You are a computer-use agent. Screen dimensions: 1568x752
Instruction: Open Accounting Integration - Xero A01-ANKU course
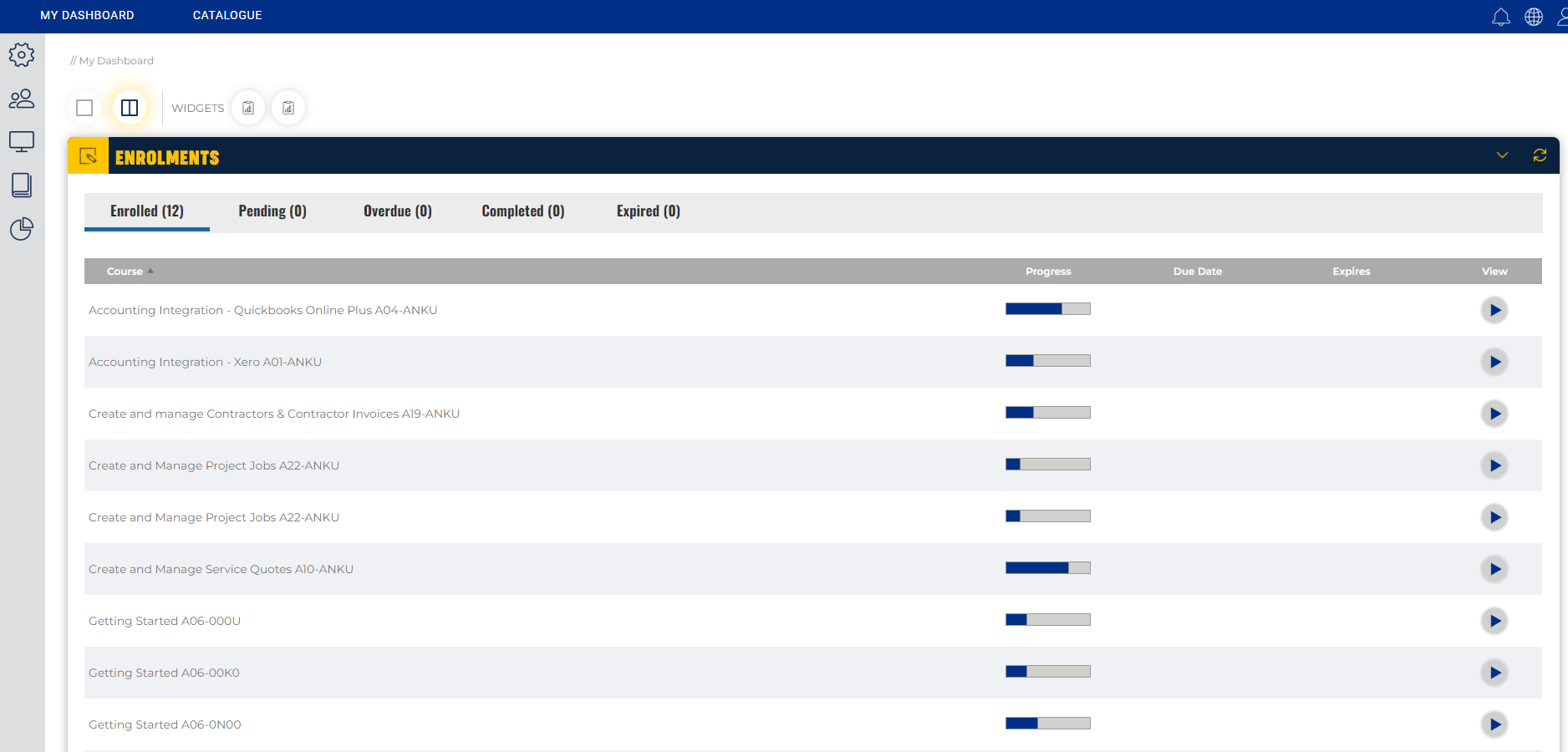click(205, 362)
